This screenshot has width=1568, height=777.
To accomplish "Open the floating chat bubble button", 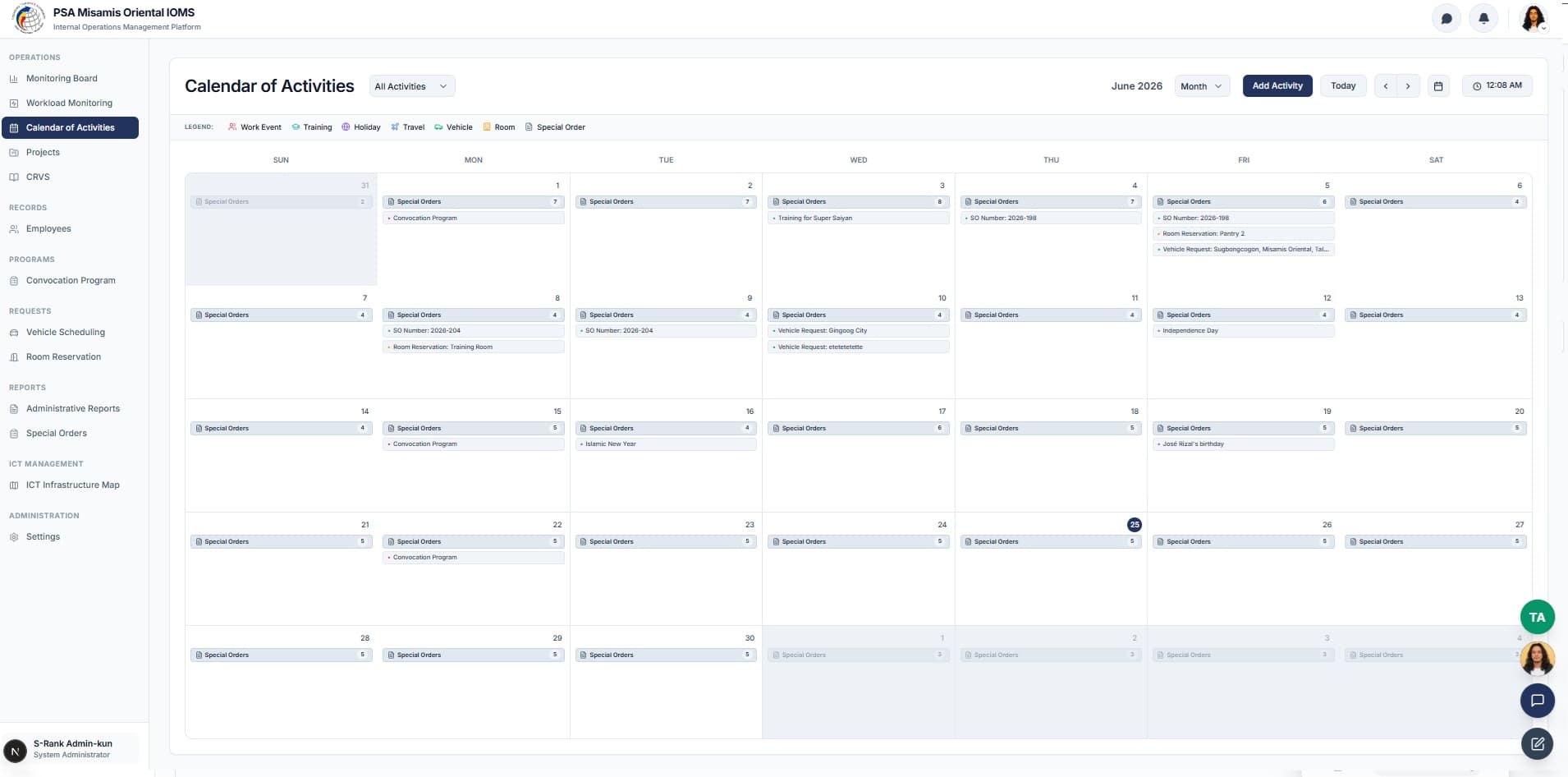I will pyautogui.click(x=1537, y=701).
